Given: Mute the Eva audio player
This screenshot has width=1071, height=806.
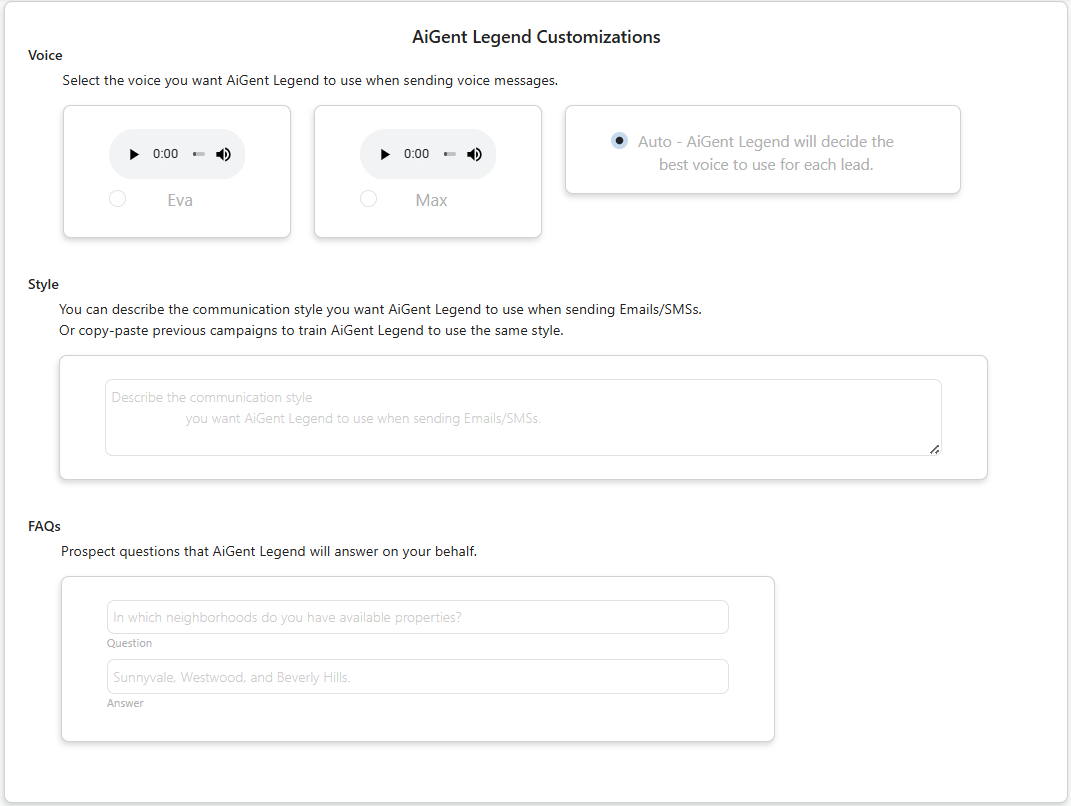Looking at the screenshot, I should click(223, 154).
